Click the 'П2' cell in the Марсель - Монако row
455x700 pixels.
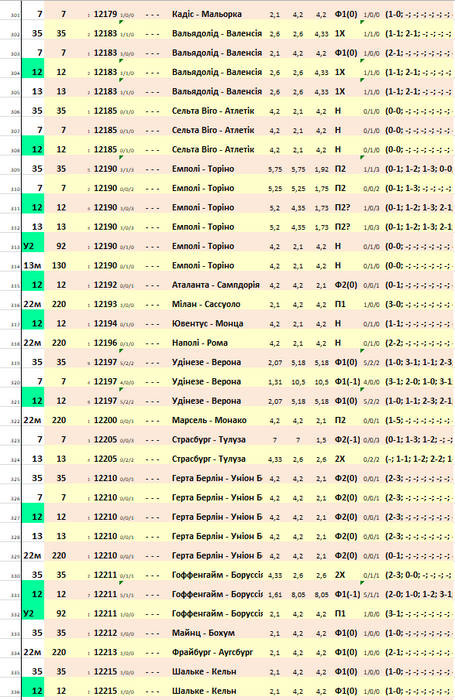tap(340, 421)
